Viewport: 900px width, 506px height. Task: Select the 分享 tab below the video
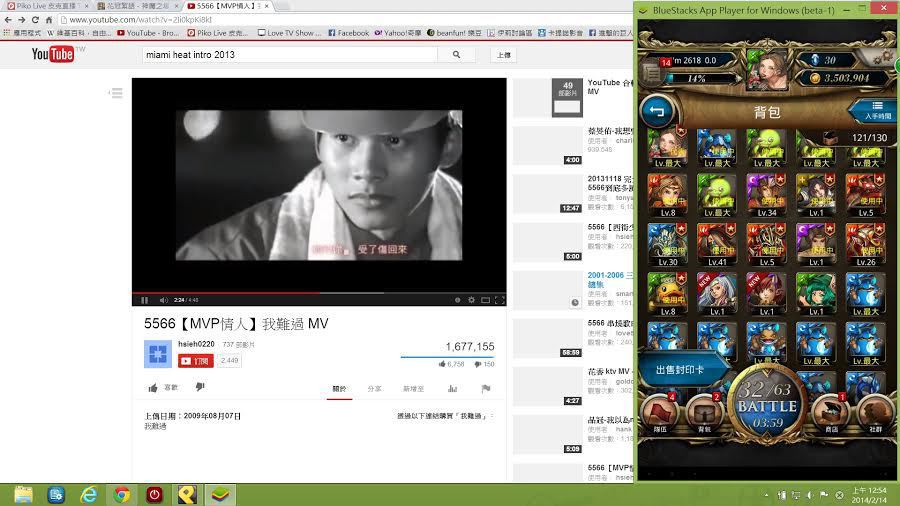pos(374,388)
